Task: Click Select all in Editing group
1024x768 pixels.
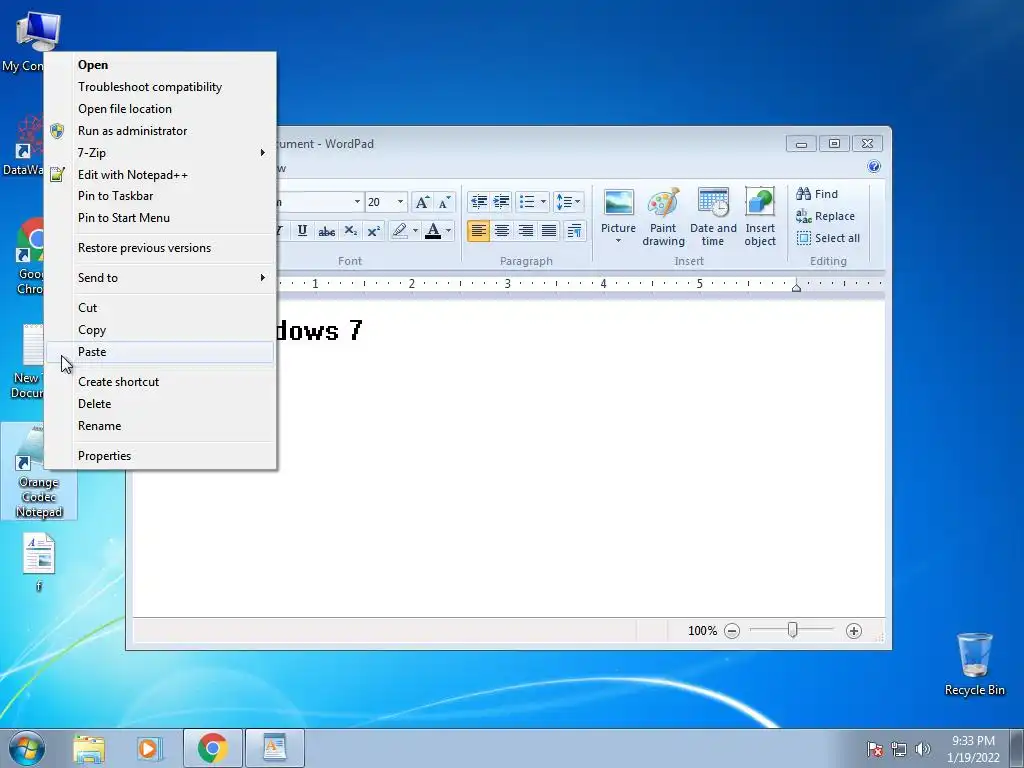Action: coord(828,238)
